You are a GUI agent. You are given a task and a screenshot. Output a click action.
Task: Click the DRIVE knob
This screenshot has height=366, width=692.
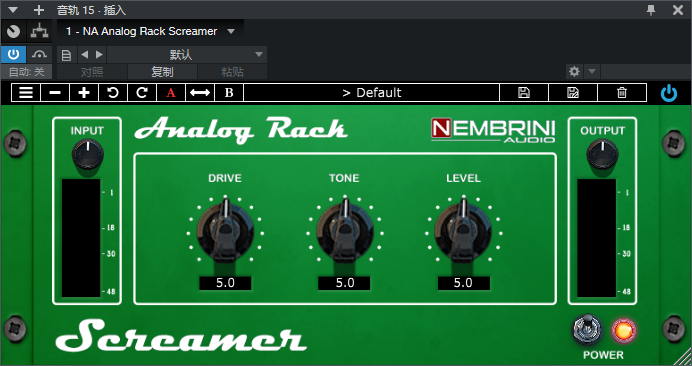coord(225,230)
